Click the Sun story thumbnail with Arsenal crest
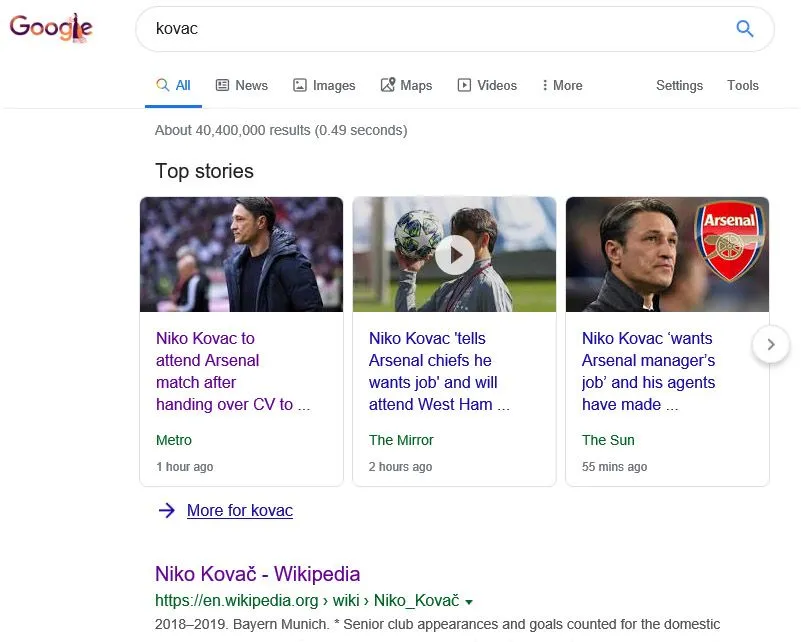 click(x=667, y=254)
